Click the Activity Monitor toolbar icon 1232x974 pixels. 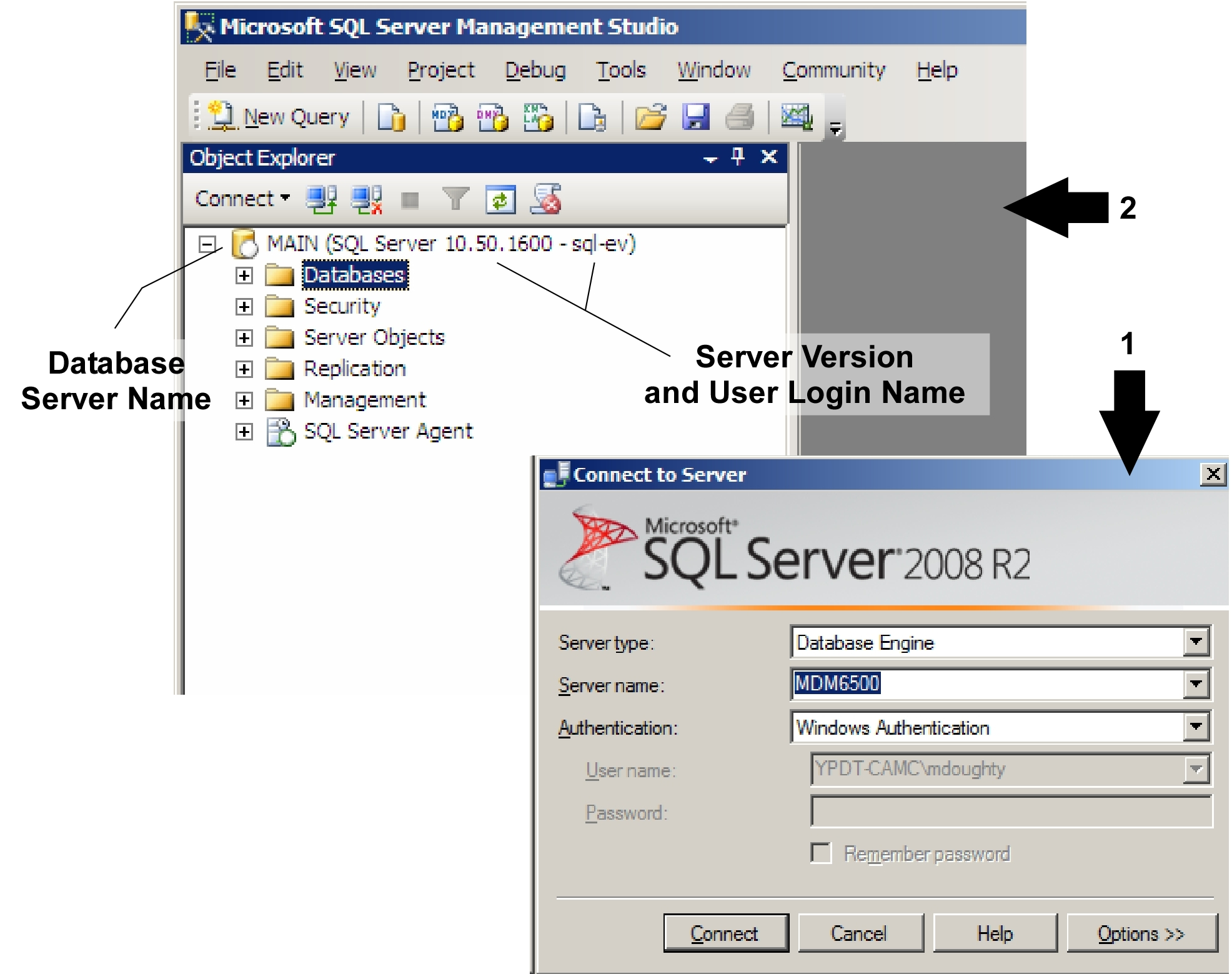[x=797, y=117]
